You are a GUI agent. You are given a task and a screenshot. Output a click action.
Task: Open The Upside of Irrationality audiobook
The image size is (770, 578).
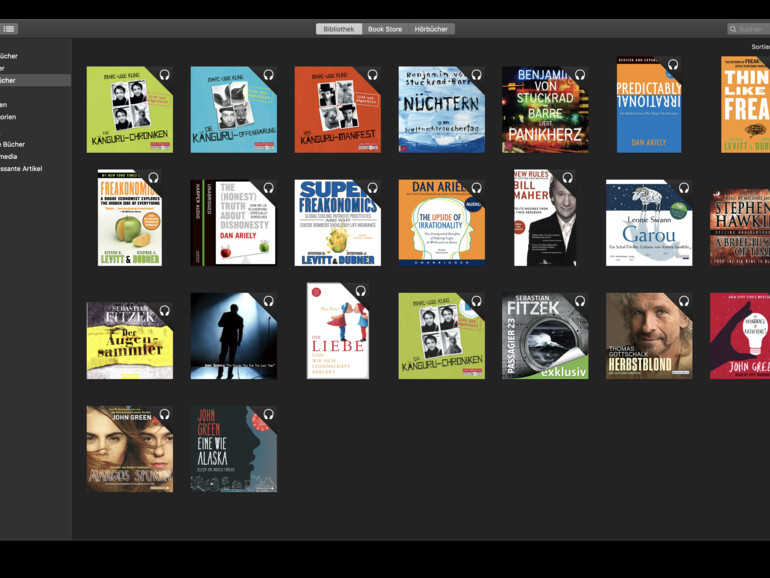[x=441, y=222]
